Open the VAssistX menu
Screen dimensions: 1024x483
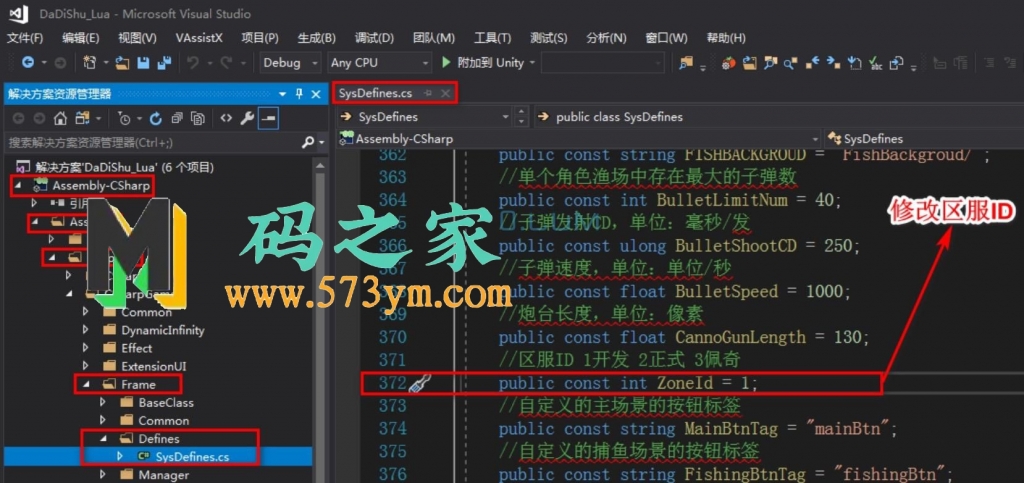[x=199, y=38]
